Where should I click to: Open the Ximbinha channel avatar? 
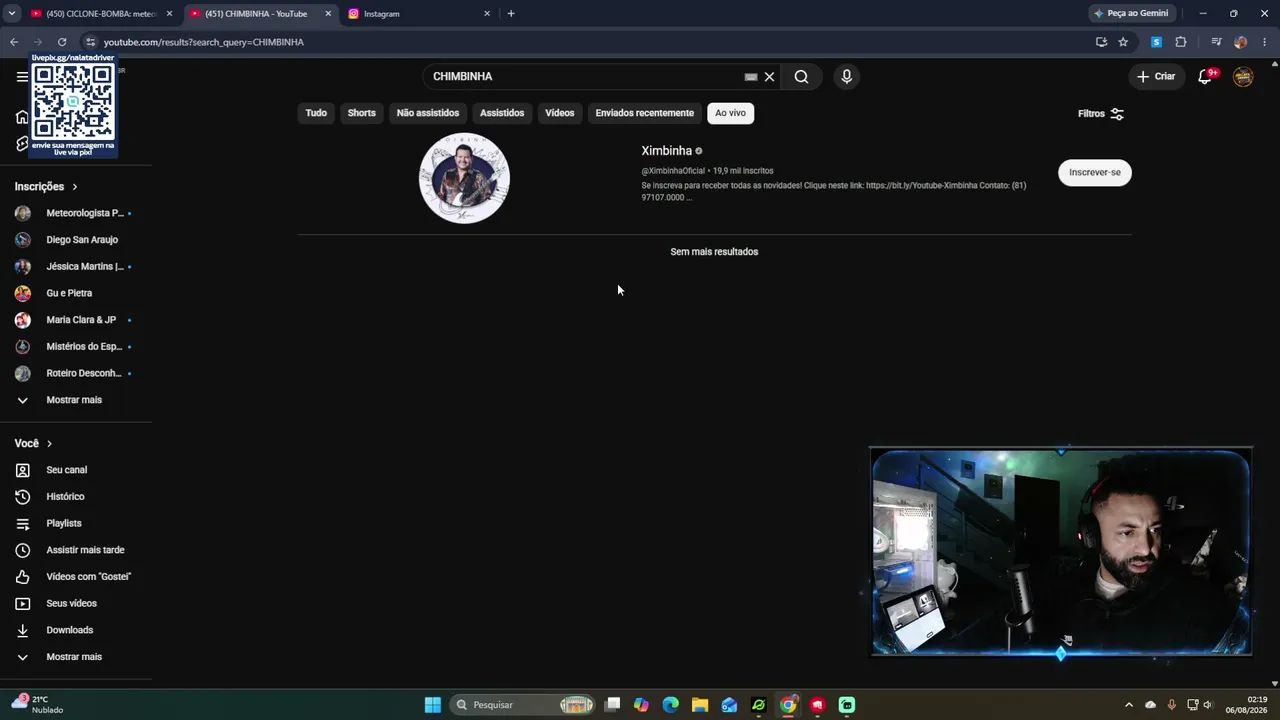[464, 178]
